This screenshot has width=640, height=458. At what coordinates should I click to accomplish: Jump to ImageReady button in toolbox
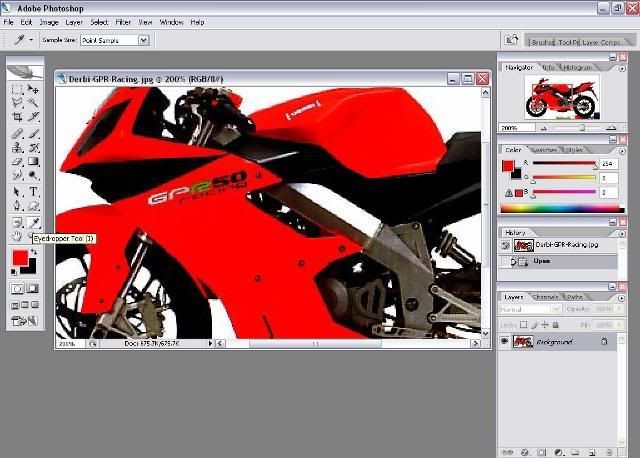point(24,321)
